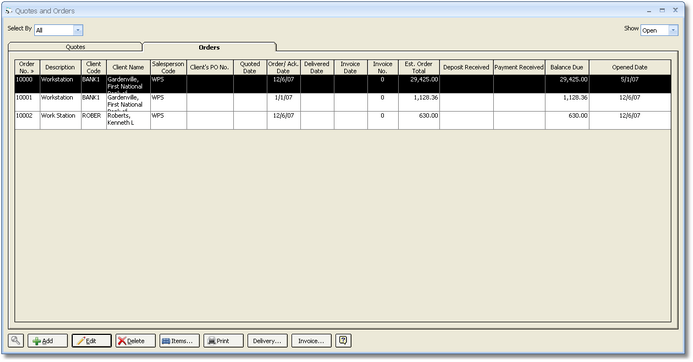This screenshot has height=362, width=693.
Task: Minimize the Quotes and Orders window
Action: pyautogui.click(x=649, y=10)
